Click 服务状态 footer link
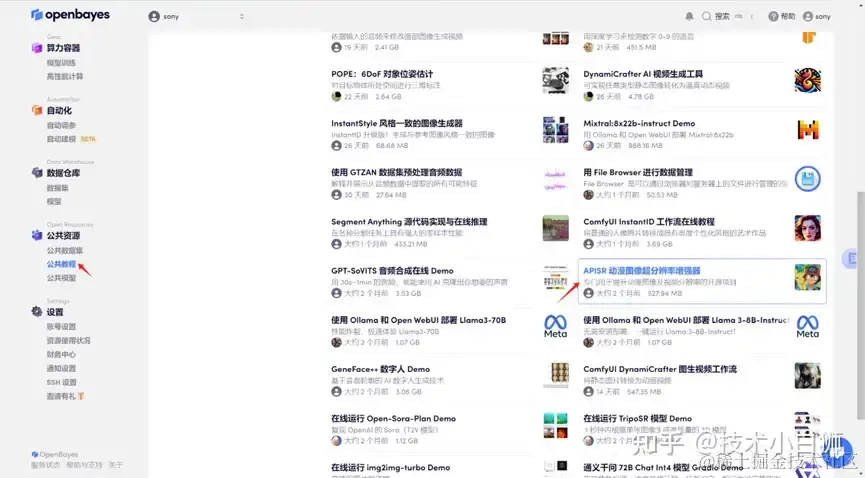This screenshot has height=478, width=865. click(x=45, y=465)
